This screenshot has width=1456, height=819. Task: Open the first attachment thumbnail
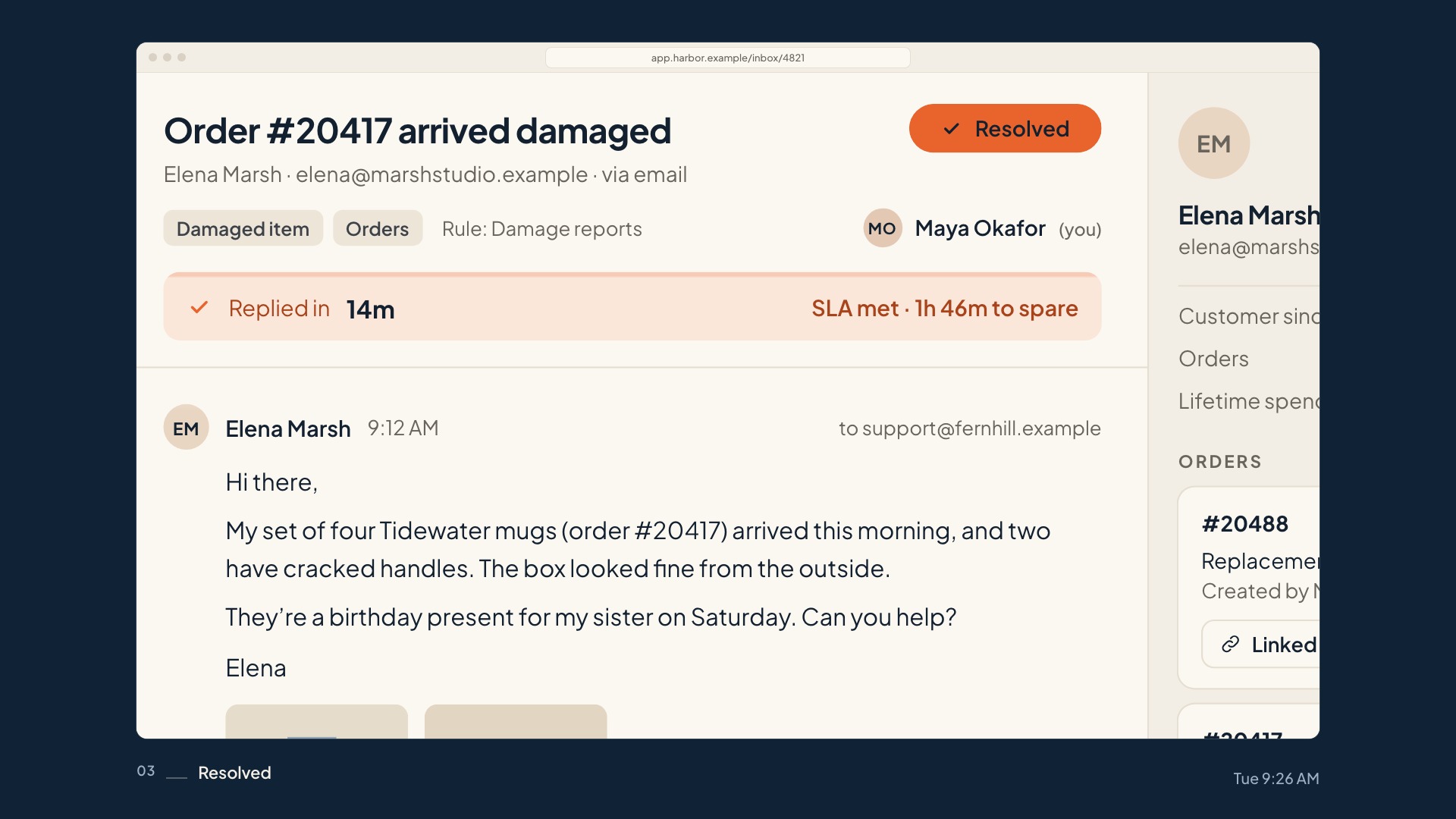[316, 721]
